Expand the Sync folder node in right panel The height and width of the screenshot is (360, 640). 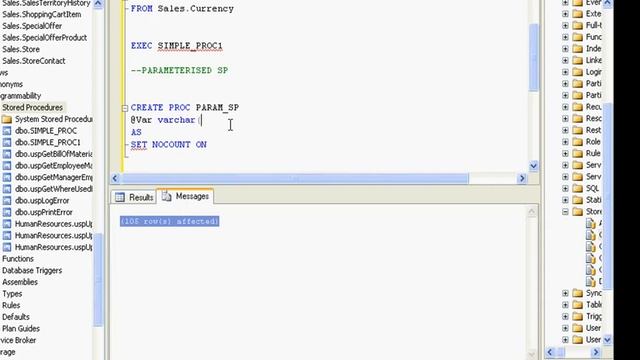[565, 293]
